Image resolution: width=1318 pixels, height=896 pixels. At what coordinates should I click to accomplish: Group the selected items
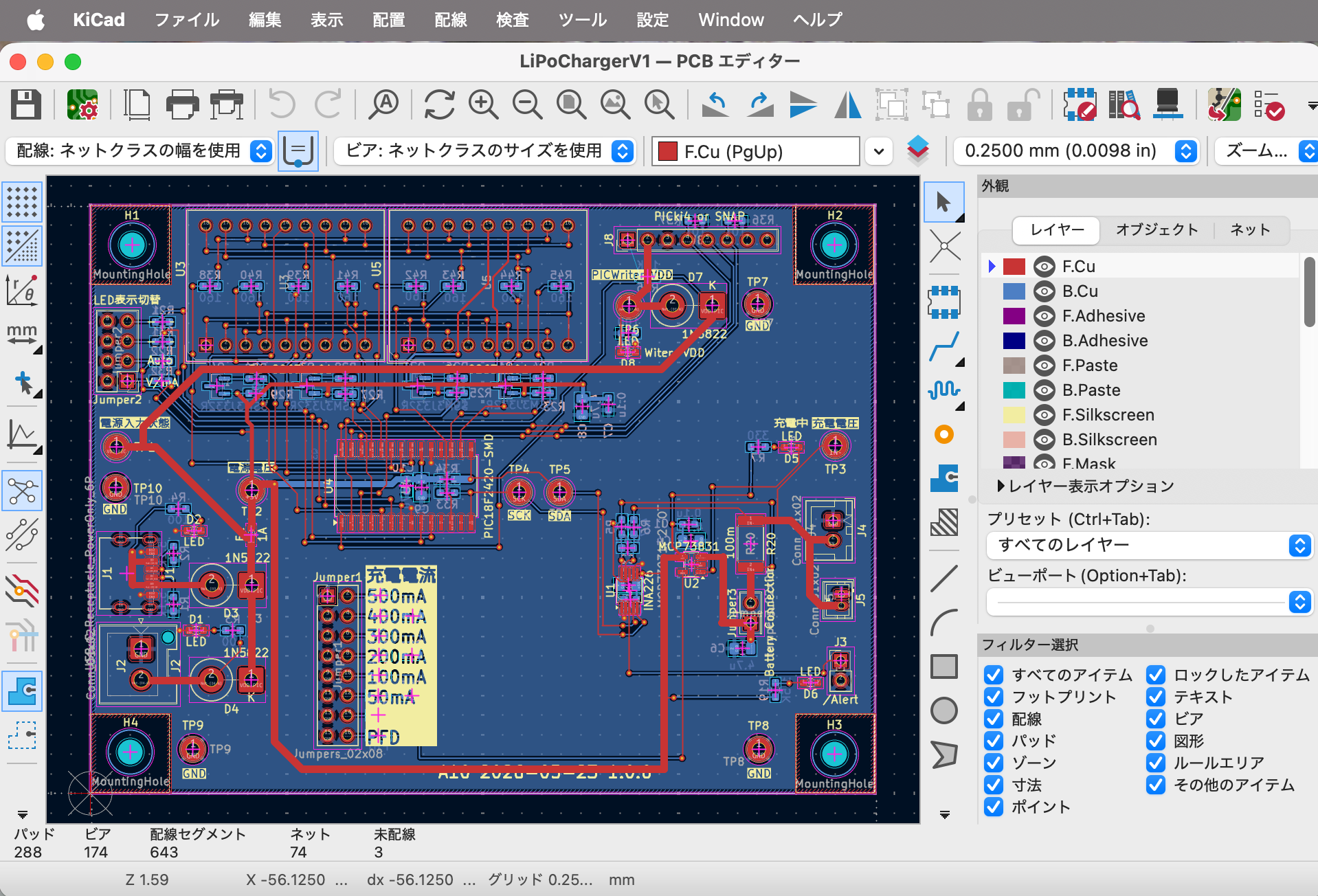[892, 105]
